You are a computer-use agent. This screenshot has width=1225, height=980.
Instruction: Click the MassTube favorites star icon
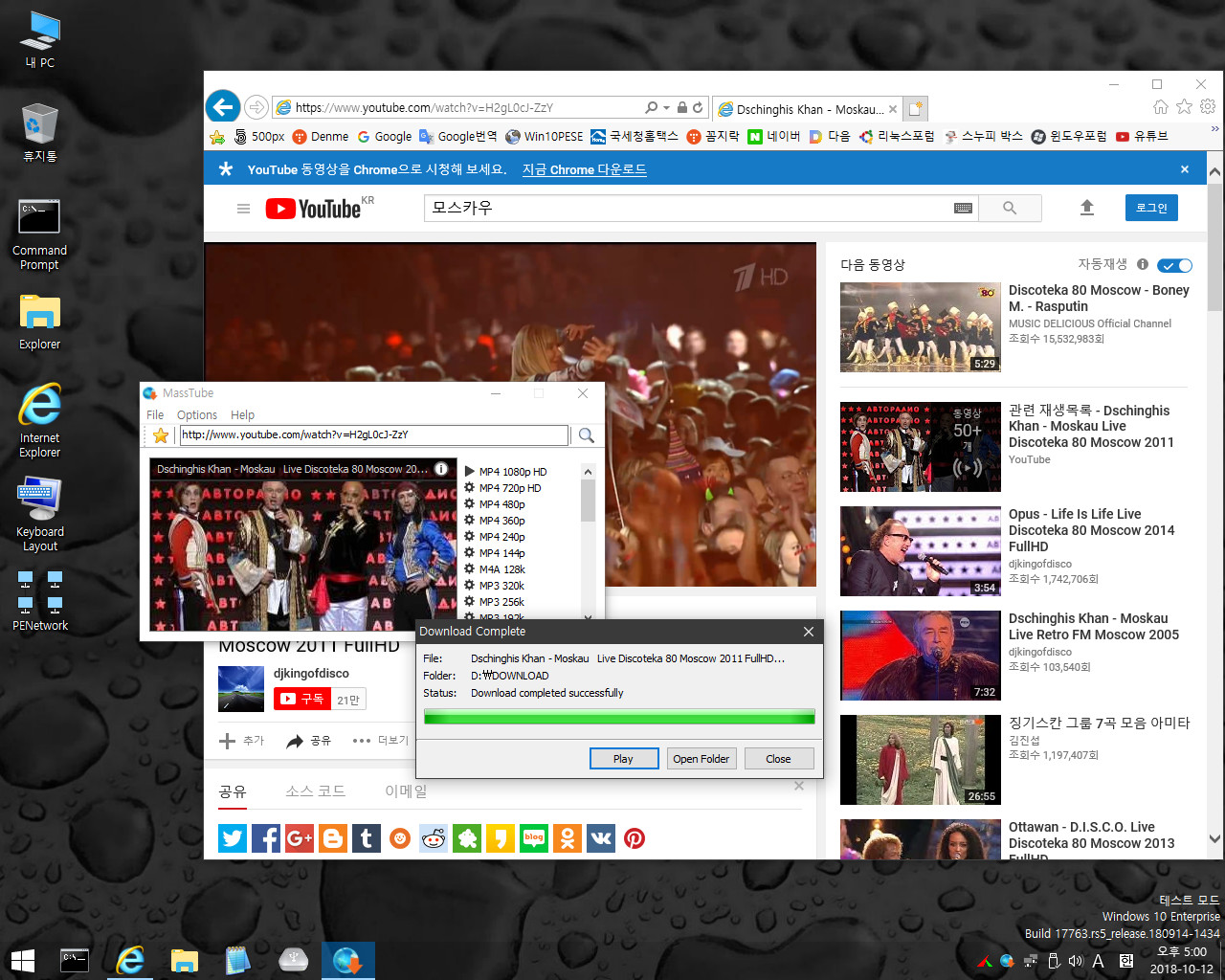161,435
